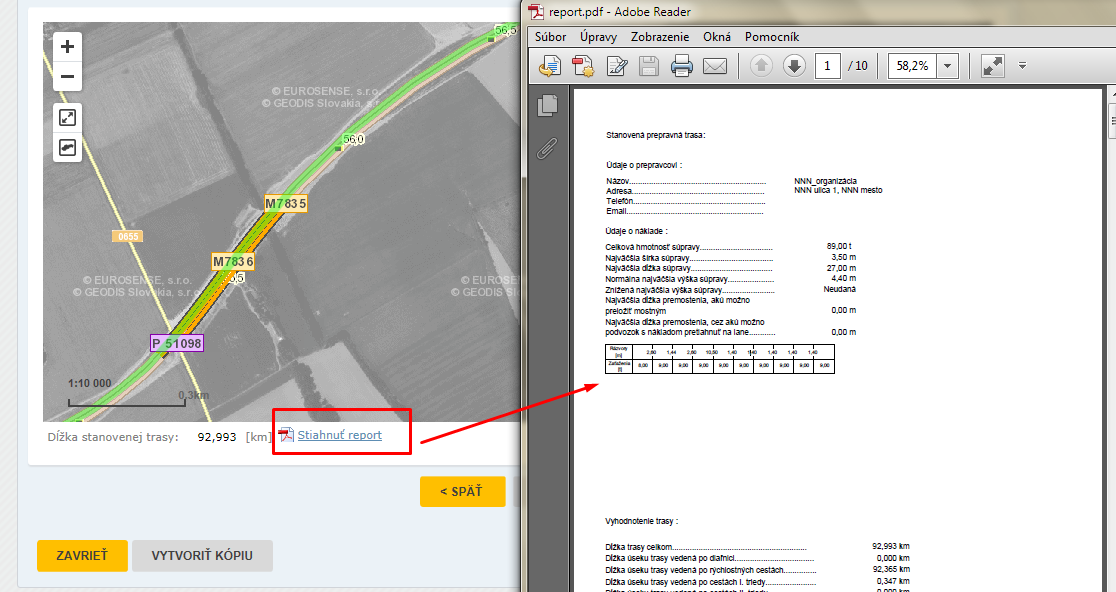Open the Zobrazenie menu
Image resolution: width=1116 pixels, height=592 pixels.
660,37
